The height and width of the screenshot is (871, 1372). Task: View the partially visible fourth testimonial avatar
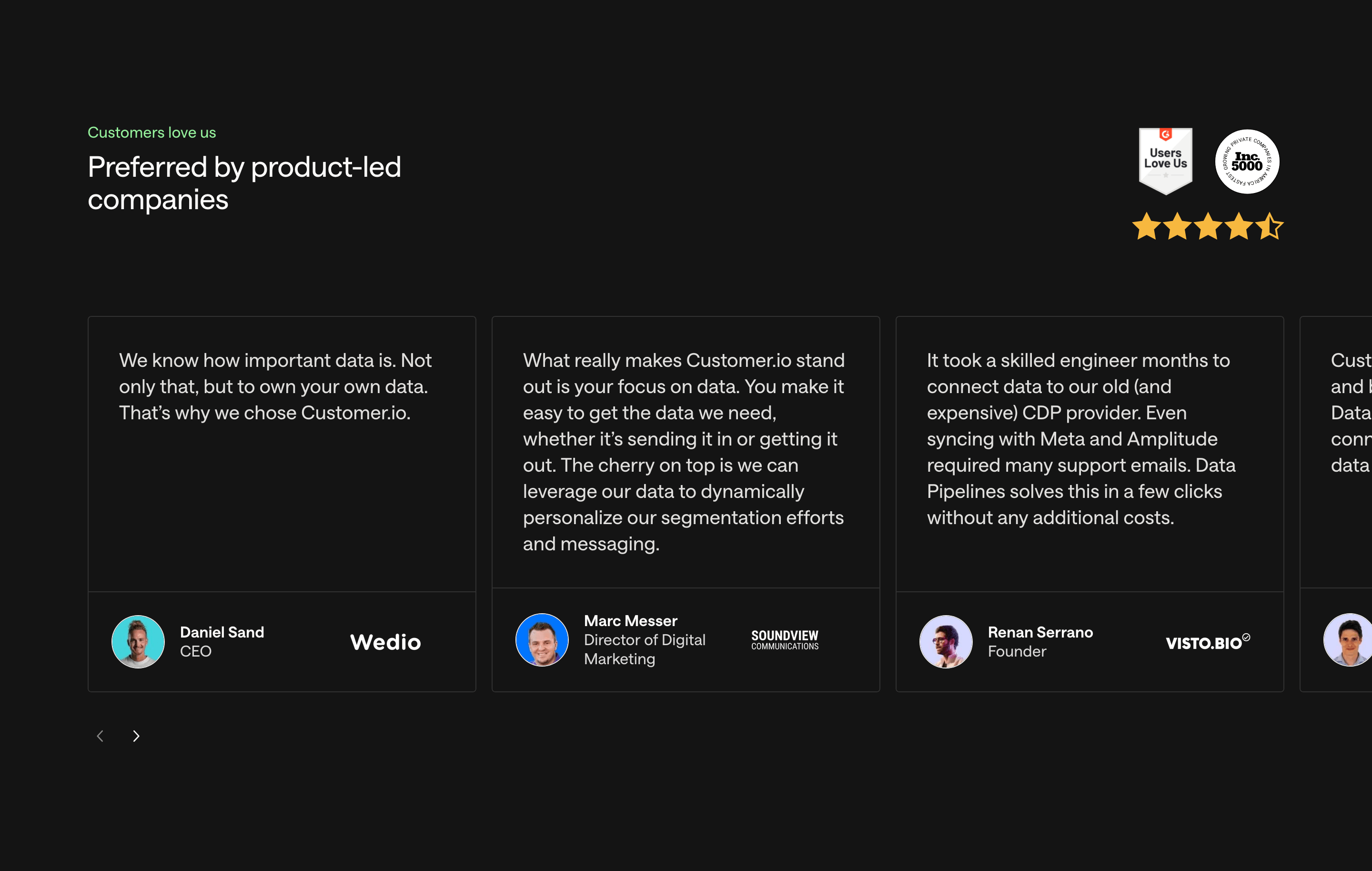[x=1348, y=639]
